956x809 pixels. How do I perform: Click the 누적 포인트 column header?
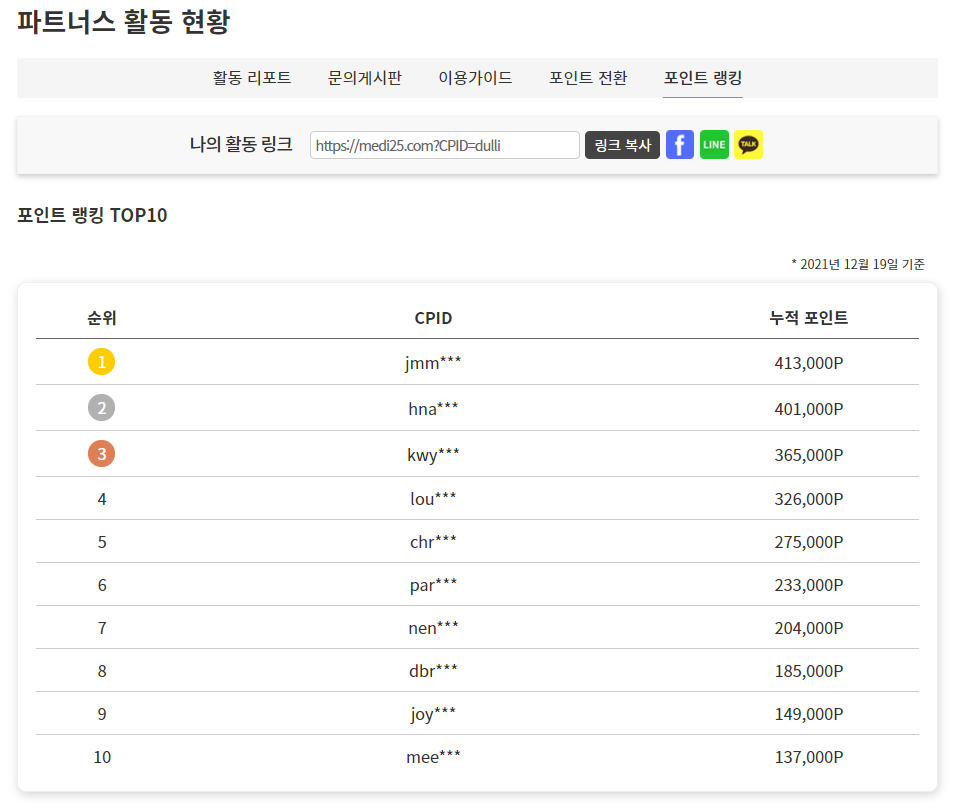808,318
